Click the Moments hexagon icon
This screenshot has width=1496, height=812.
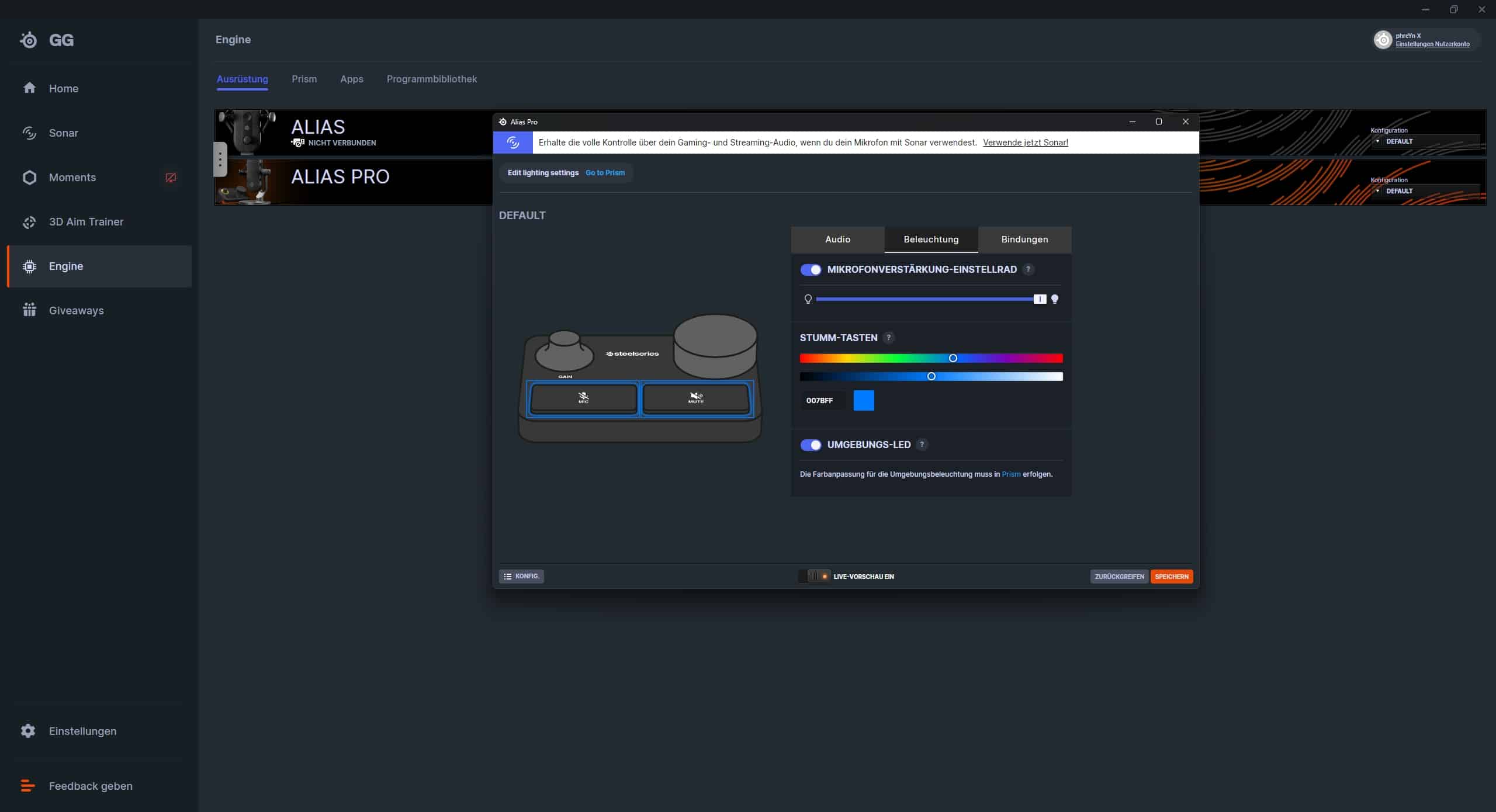[x=29, y=178]
